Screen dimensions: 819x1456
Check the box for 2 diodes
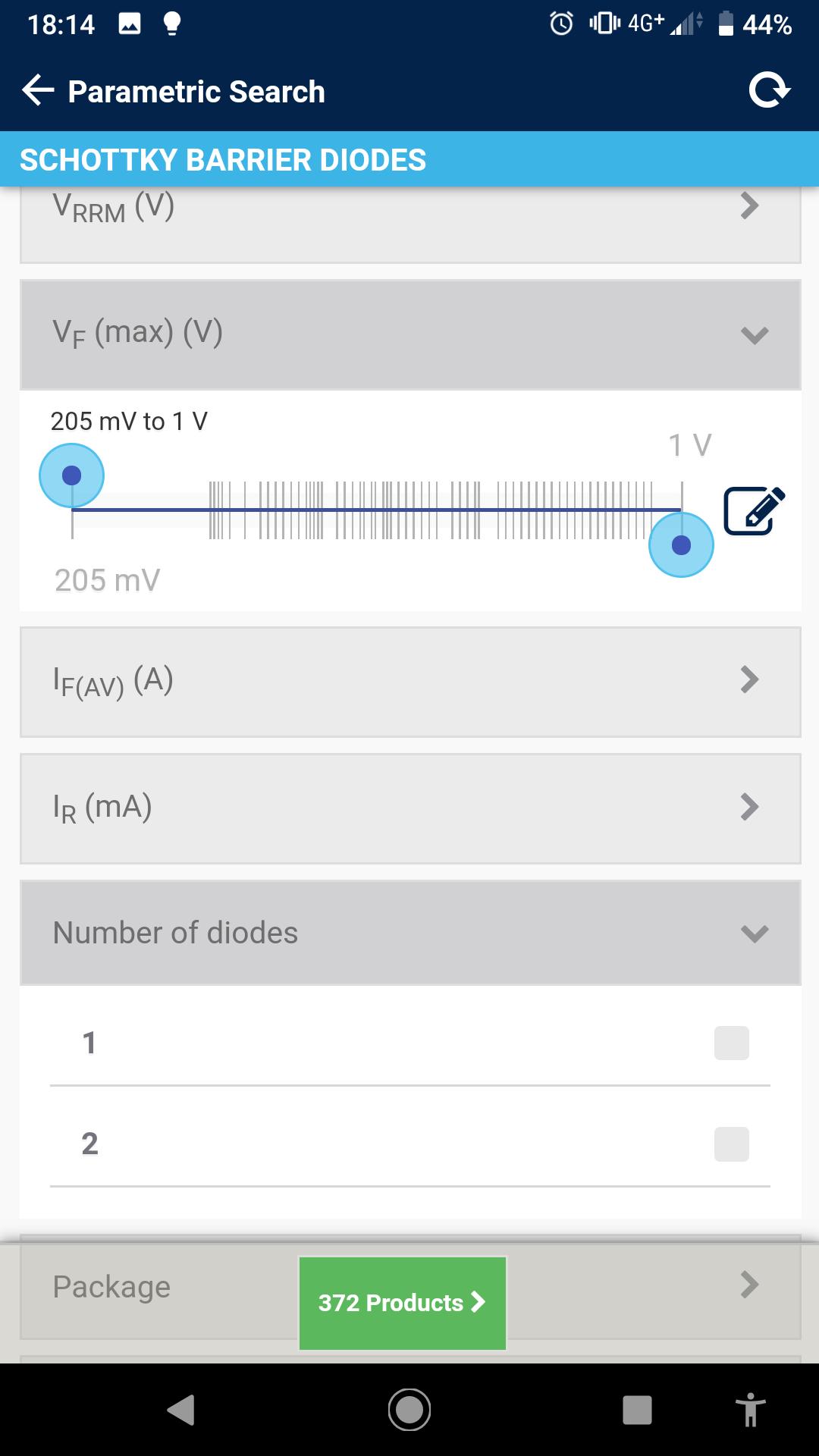click(x=732, y=1144)
